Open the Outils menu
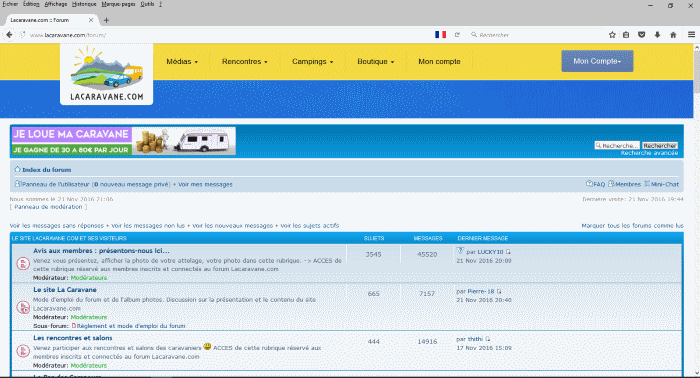The height and width of the screenshot is (378, 700). coord(147,4)
